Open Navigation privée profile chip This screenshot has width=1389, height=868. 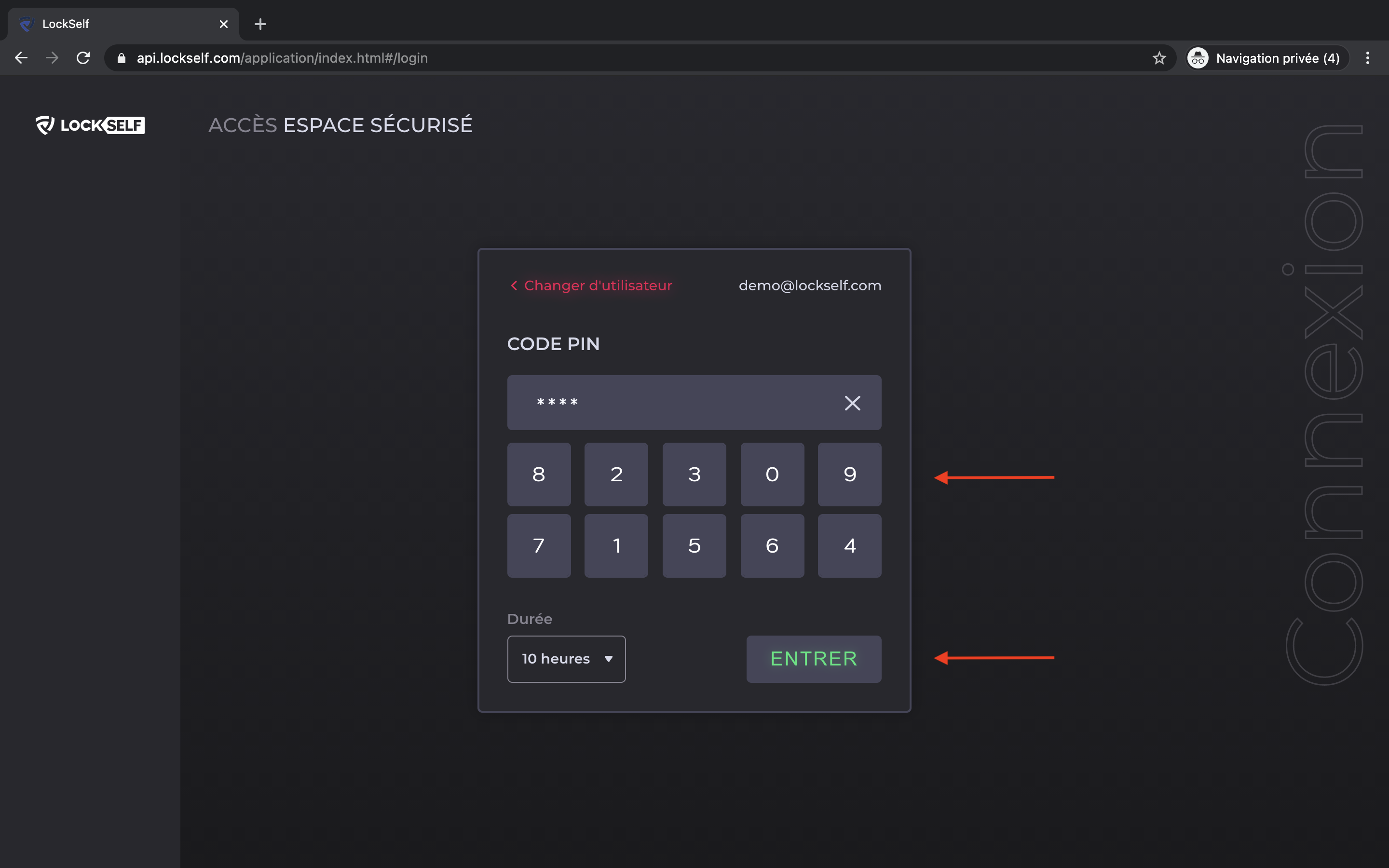pyautogui.click(x=1267, y=58)
